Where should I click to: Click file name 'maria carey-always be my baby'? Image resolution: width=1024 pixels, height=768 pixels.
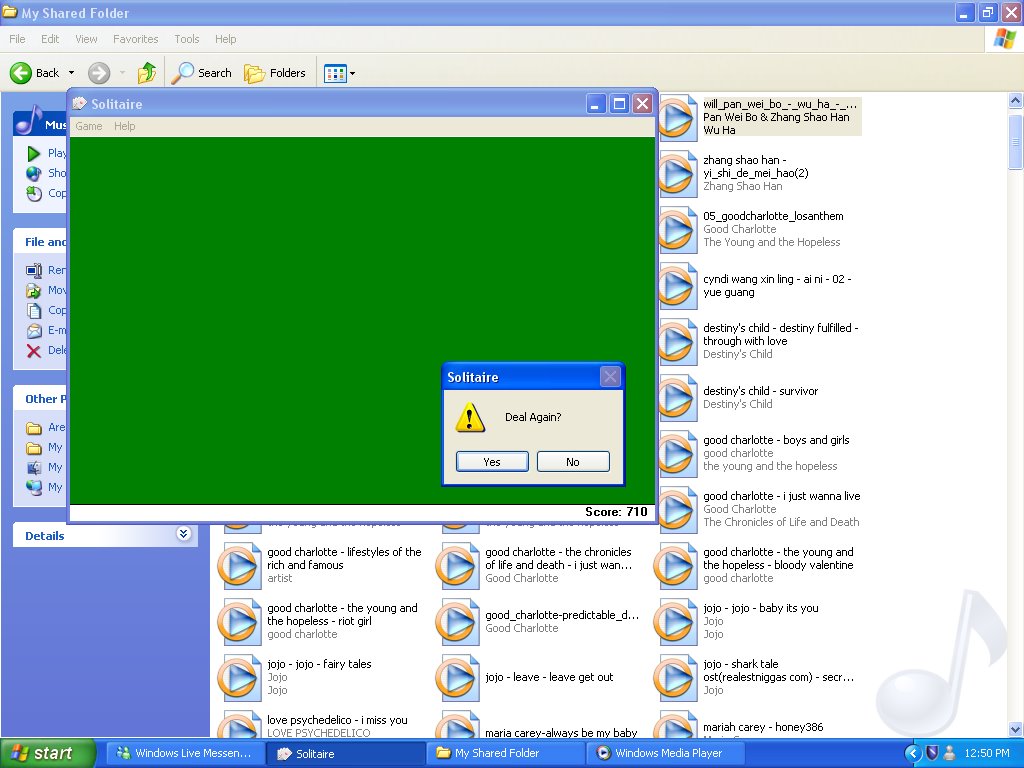561,733
